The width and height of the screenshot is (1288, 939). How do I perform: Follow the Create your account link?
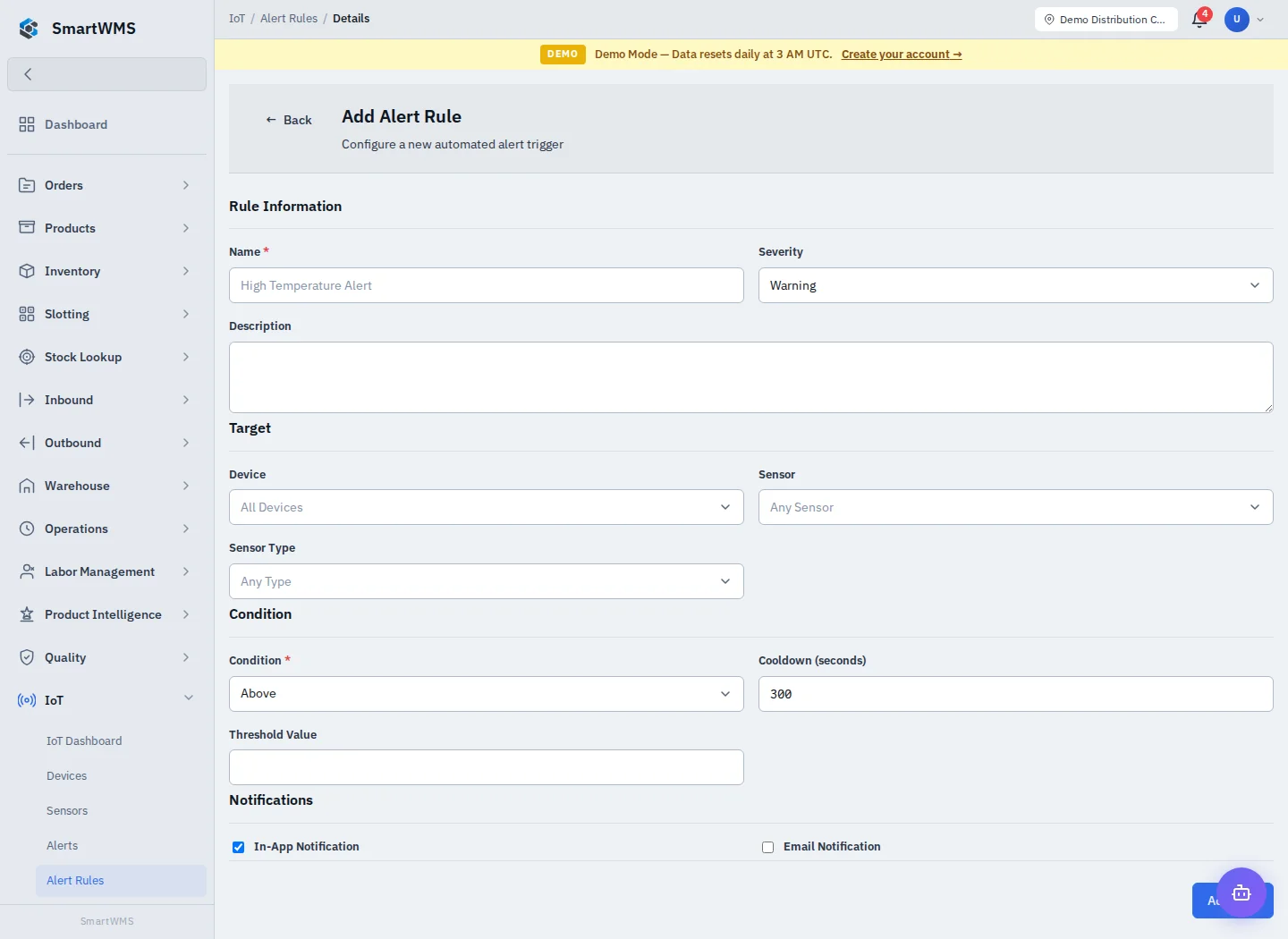pyautogui.click(x=902, y=55)
